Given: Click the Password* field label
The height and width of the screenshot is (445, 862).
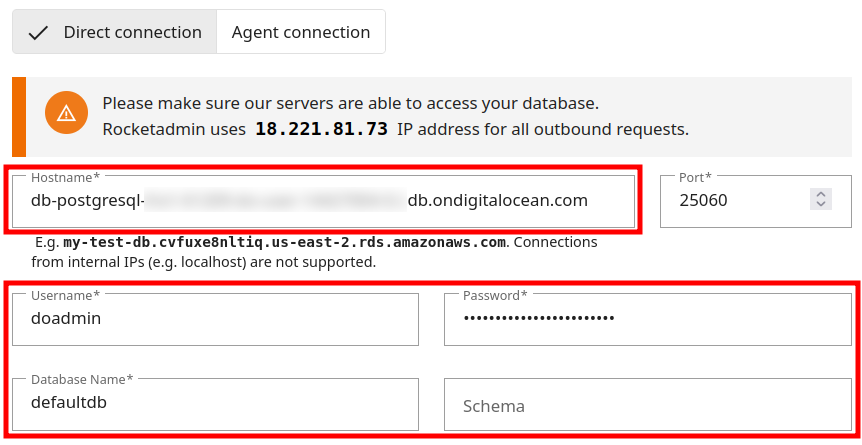Looking at the screenshot, I should [x=495, y=296].
